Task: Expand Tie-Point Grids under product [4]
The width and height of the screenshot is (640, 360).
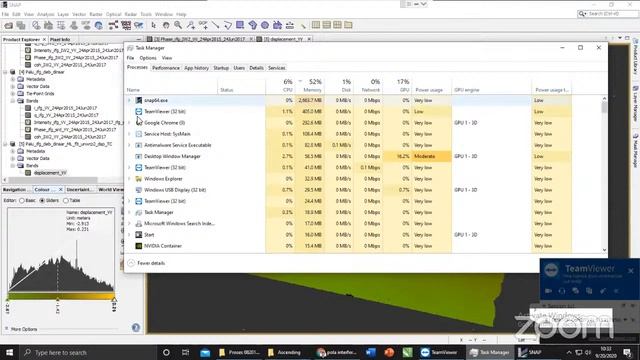Action: pyautogui.click(x=13, y=93)
